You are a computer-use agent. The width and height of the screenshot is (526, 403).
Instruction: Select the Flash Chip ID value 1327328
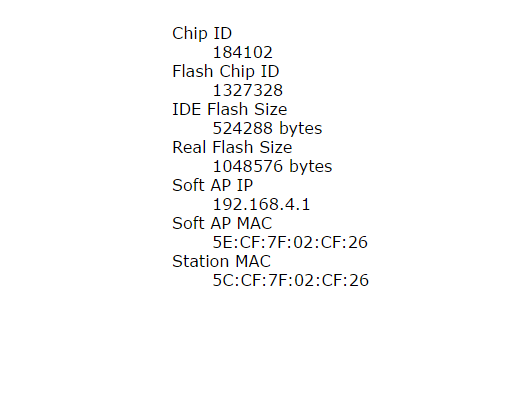tap(248, 90)
